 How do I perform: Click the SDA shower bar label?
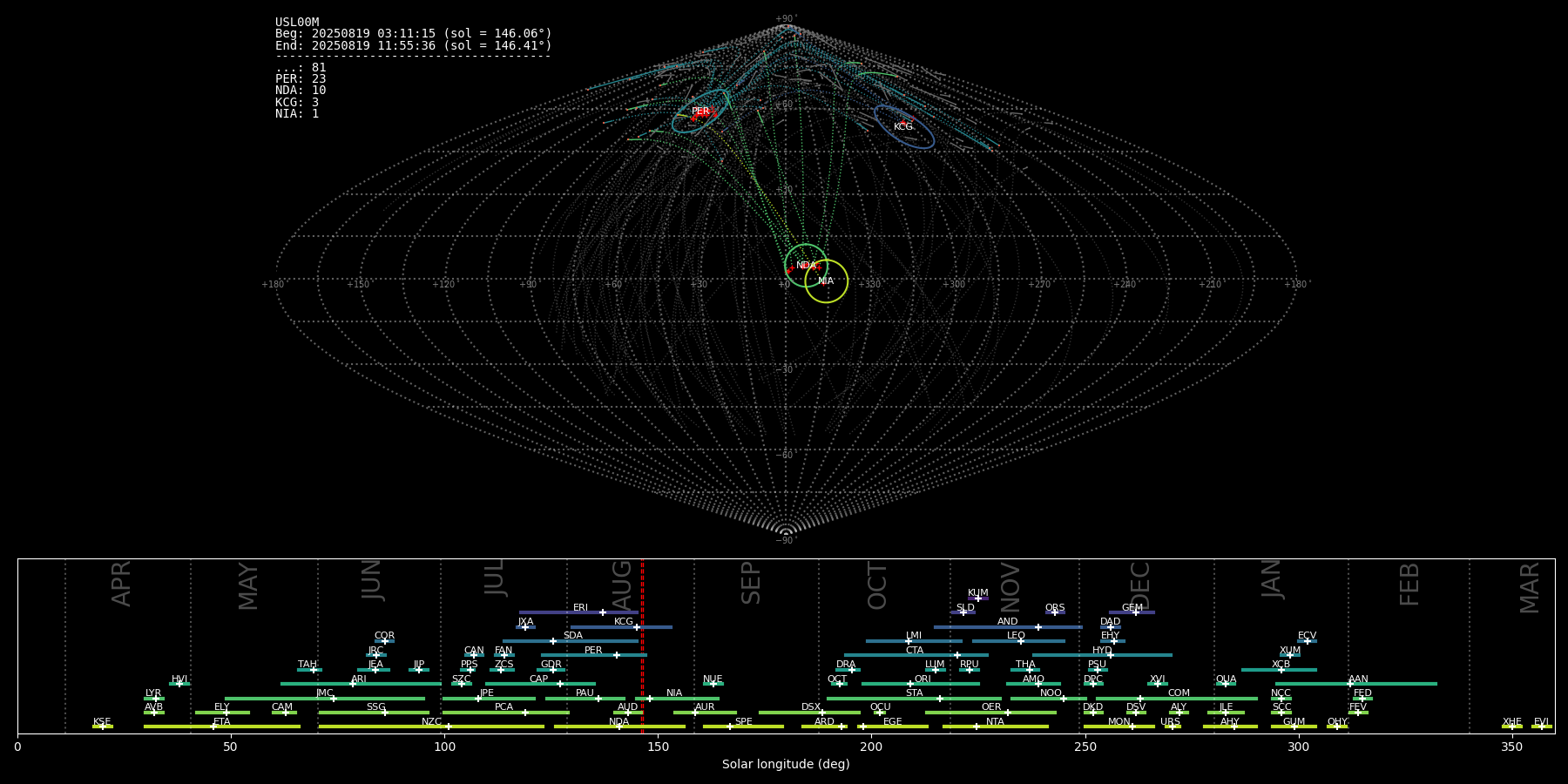point(573,636)
